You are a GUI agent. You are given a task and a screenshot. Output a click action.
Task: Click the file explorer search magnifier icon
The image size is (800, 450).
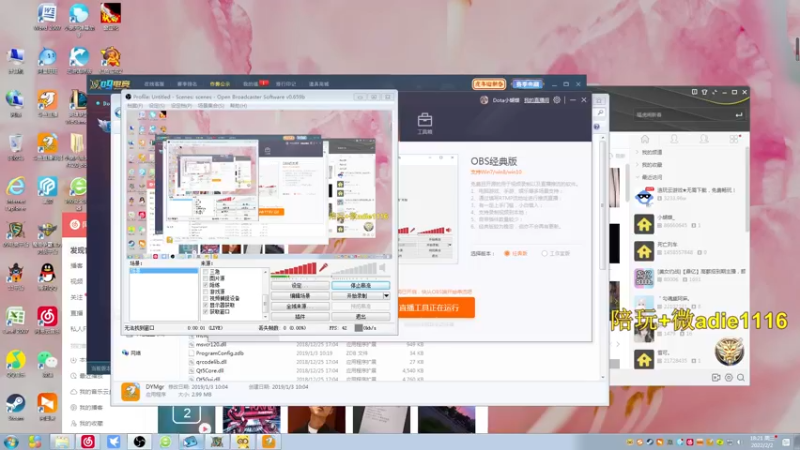click(600, 113)
